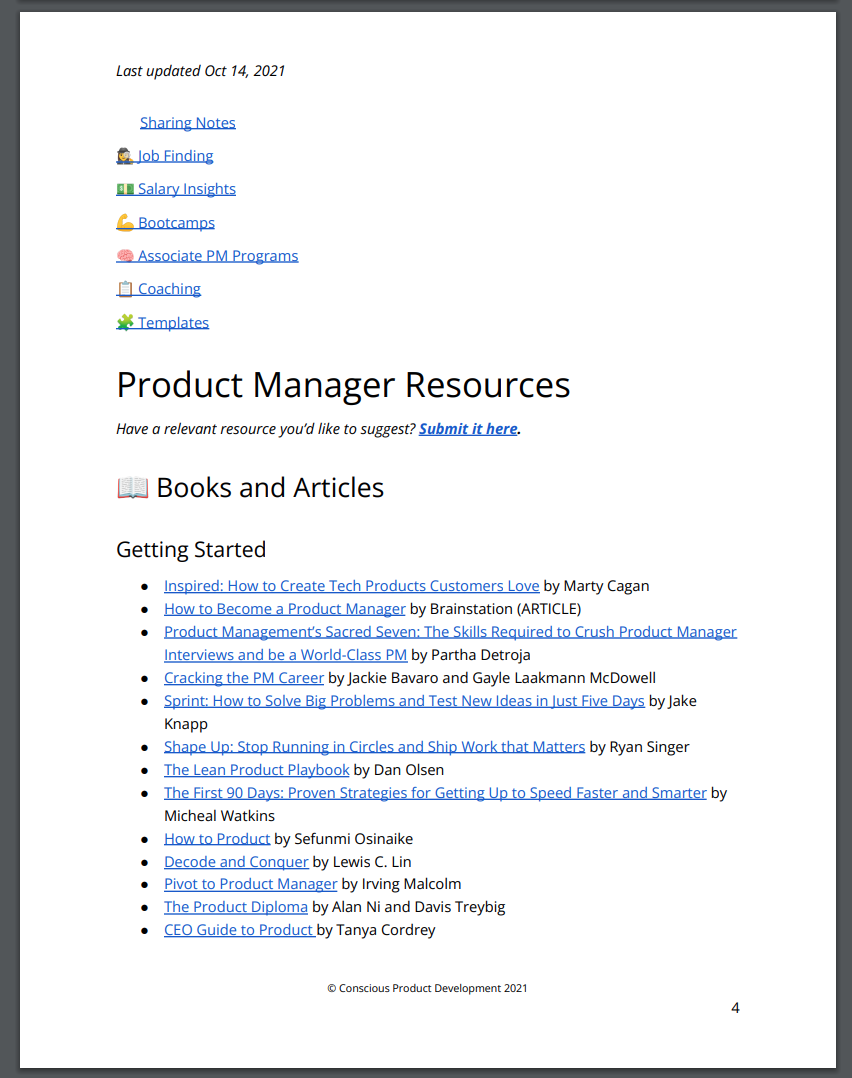
Task: Click the text Jackie Bavaro and Gayle Laakmann McDowell
Action: pos(502,678)
